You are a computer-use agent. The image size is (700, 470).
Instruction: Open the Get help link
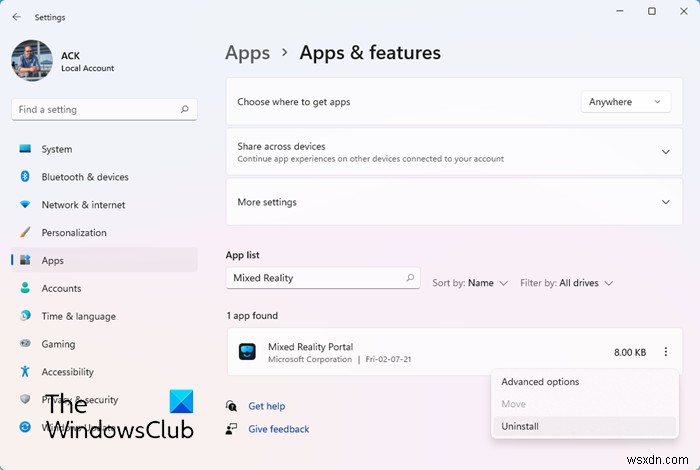click(x=267, y=406)
